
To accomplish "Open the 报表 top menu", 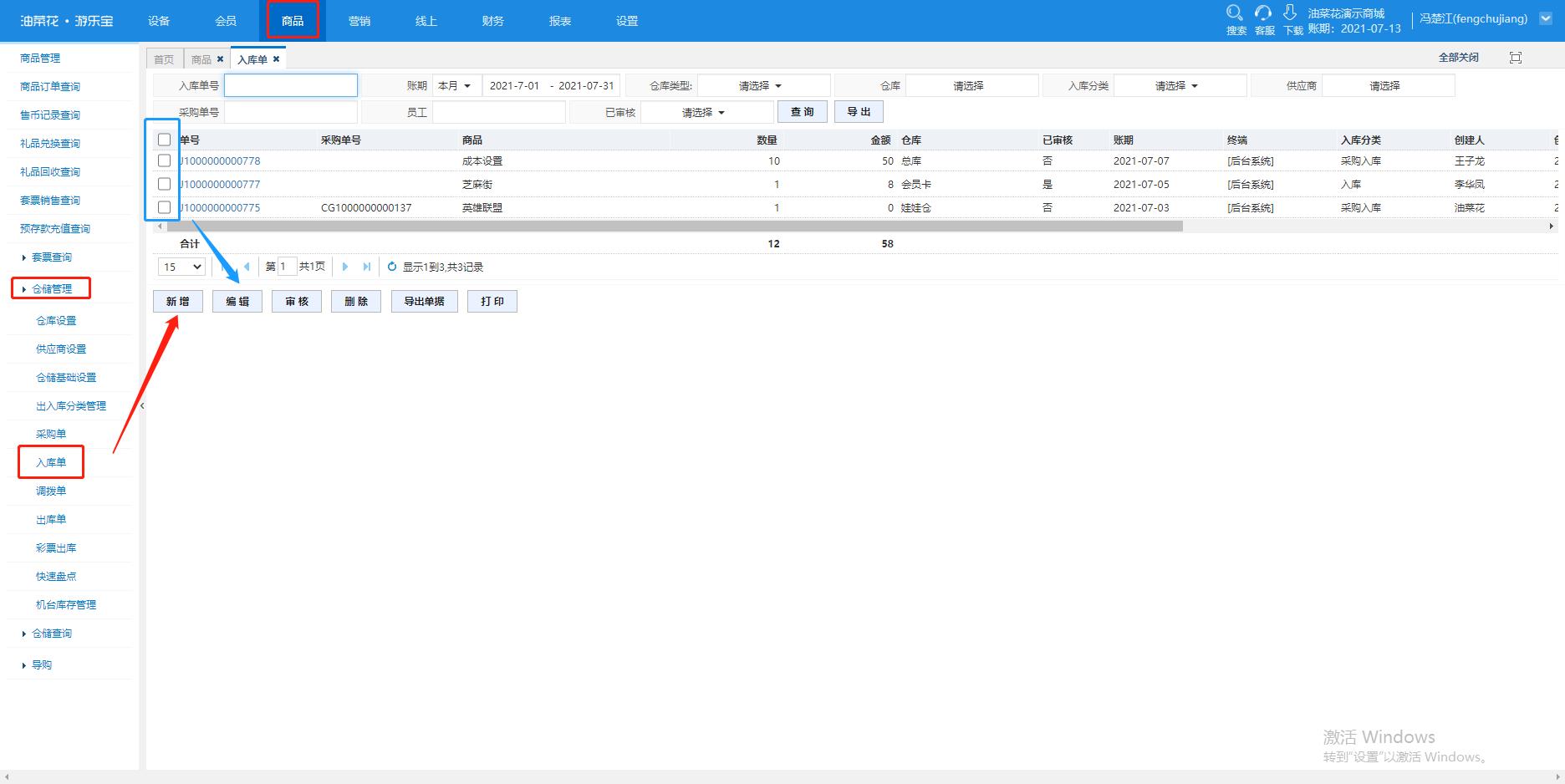I will (x=560, y=21).
